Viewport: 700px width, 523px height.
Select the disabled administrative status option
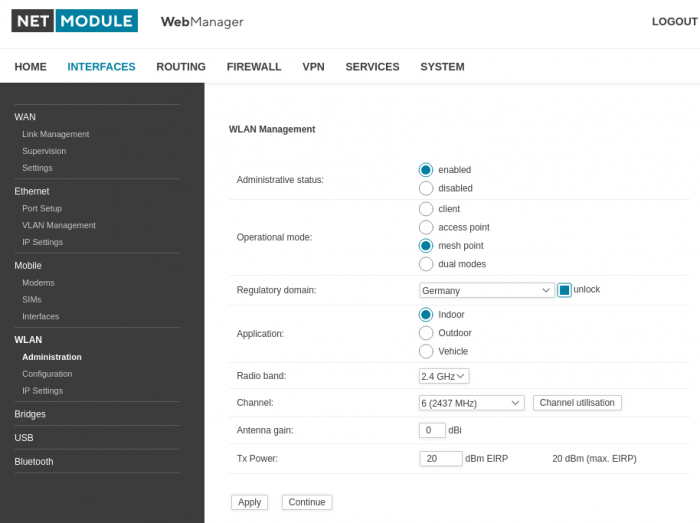[x=426, y=188]
